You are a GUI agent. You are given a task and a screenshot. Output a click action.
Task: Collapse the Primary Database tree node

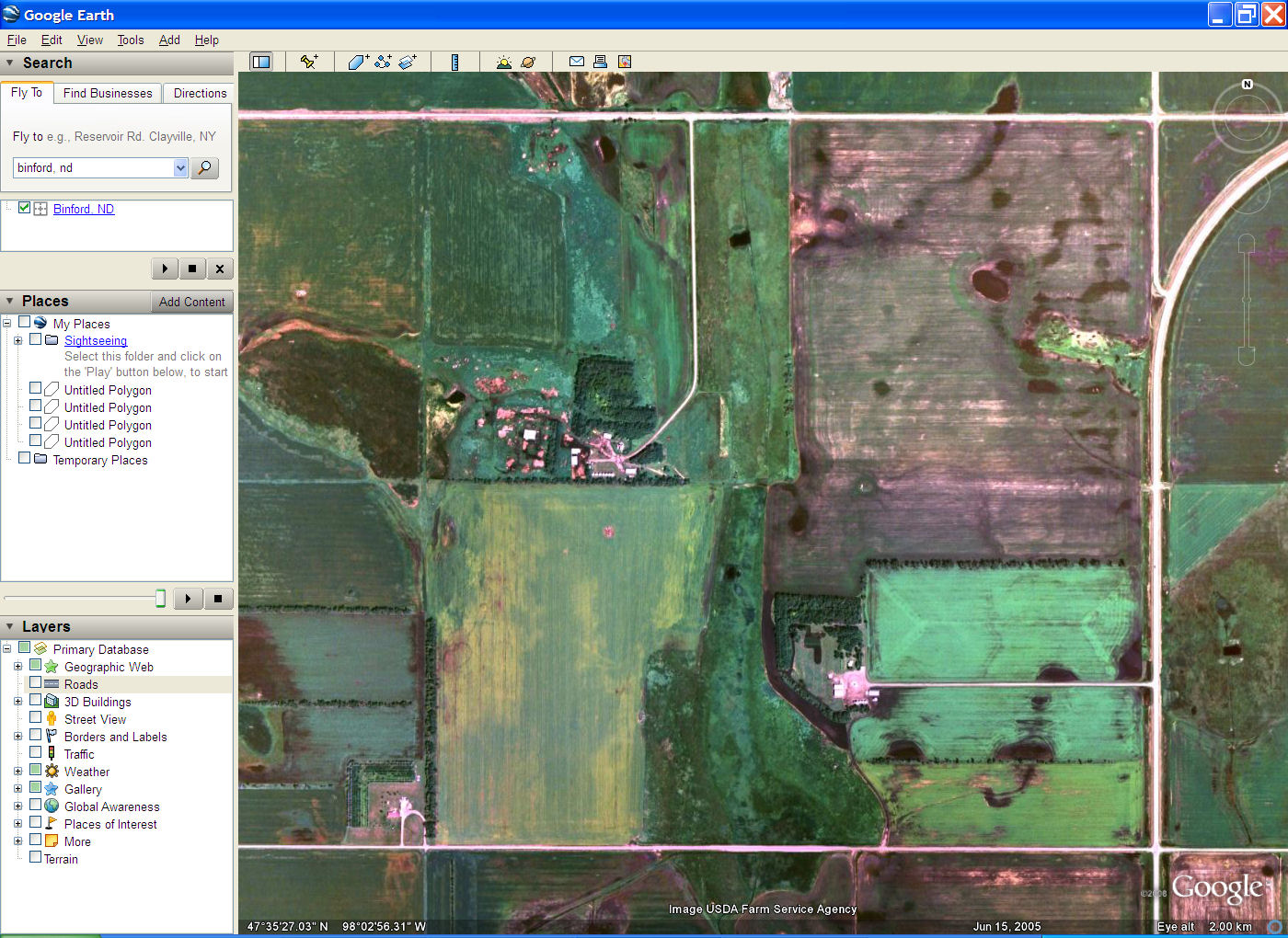(6, 648)
